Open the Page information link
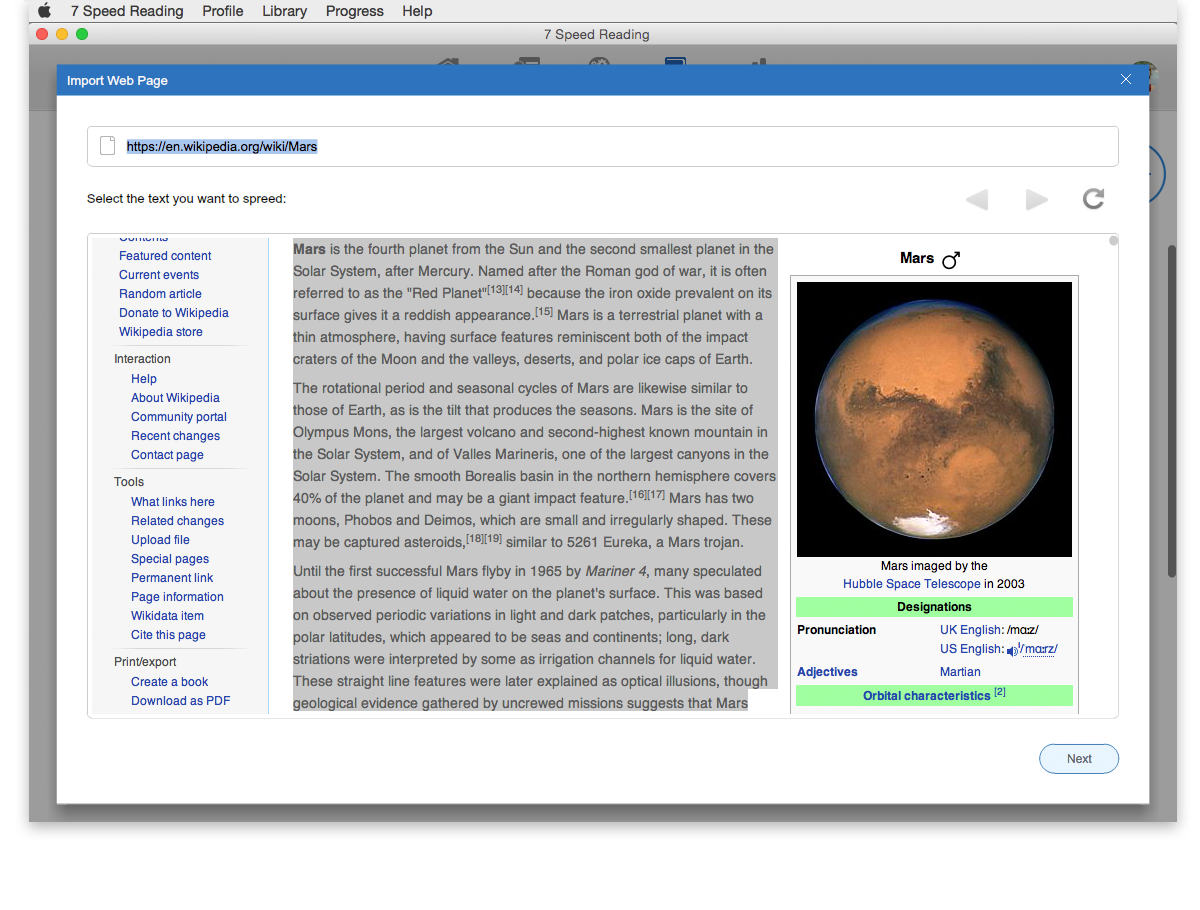The height and width of the screenshot is (910, 1200). [177, 597]
